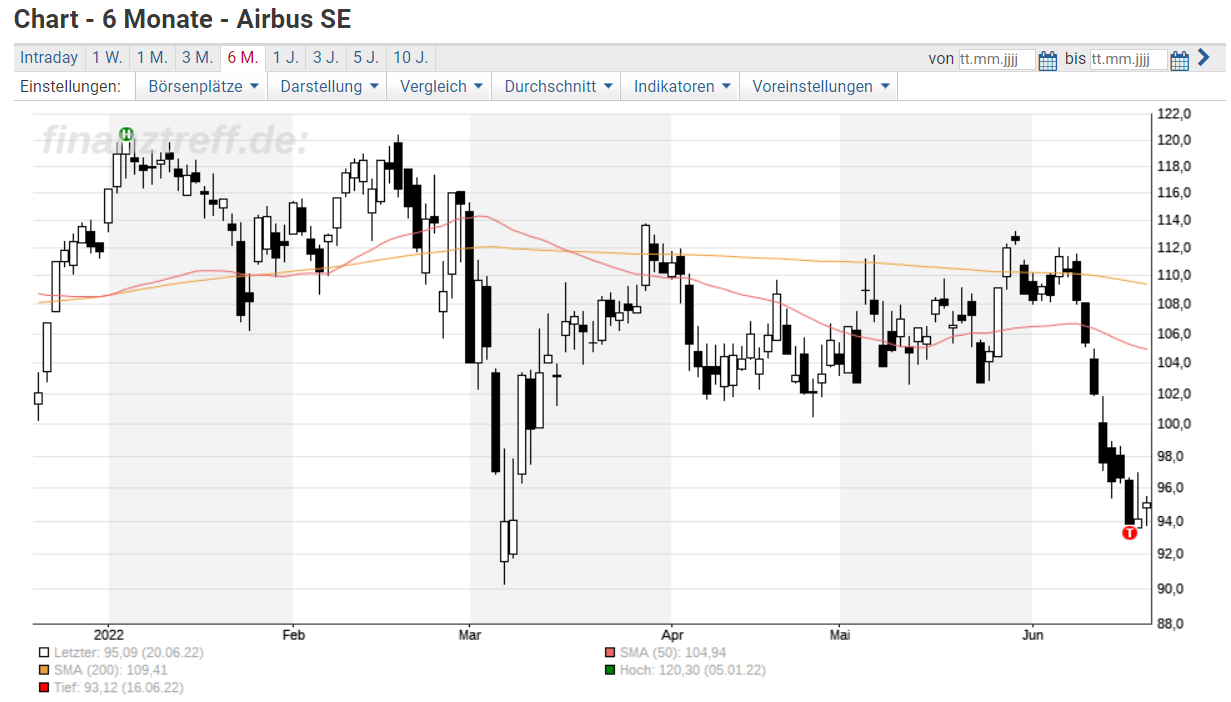1231x702 pixels.
Task: Click the 'von' start date input field
Action: pos(997,60)
